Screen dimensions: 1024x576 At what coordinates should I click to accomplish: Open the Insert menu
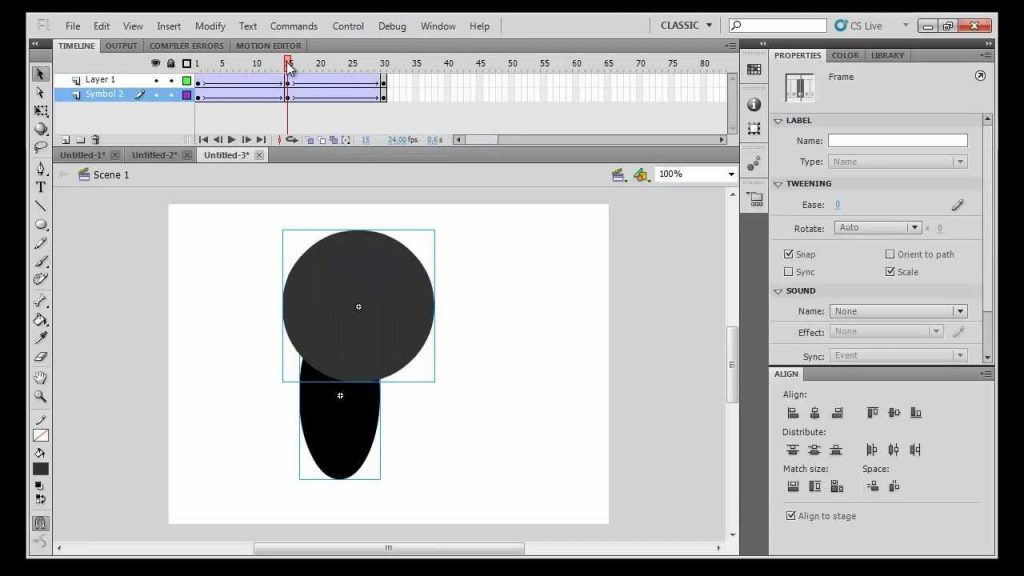168,26
